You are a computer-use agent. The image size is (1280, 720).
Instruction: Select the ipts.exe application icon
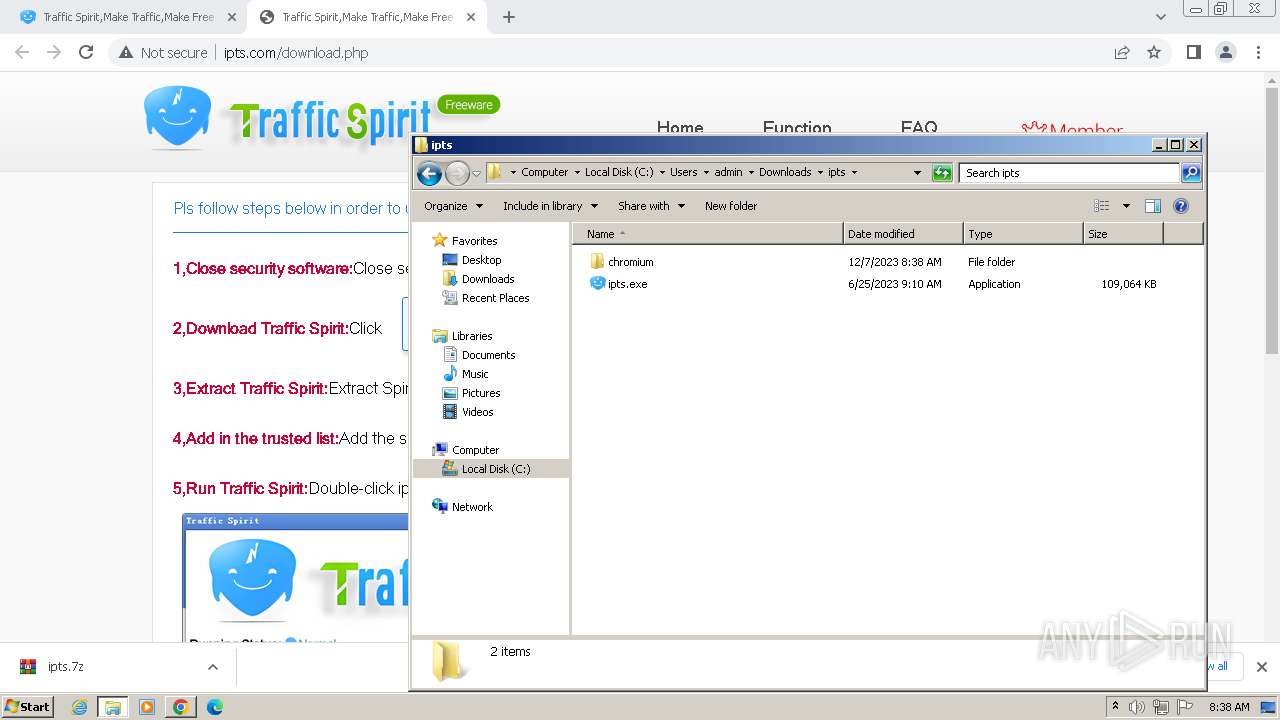(597, 284)
